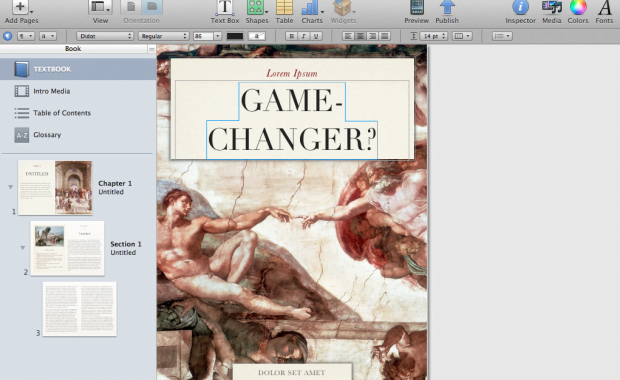Open the columns layout dropdown
The height and width of the screenshot is (380, 620).
coord(462,36)
